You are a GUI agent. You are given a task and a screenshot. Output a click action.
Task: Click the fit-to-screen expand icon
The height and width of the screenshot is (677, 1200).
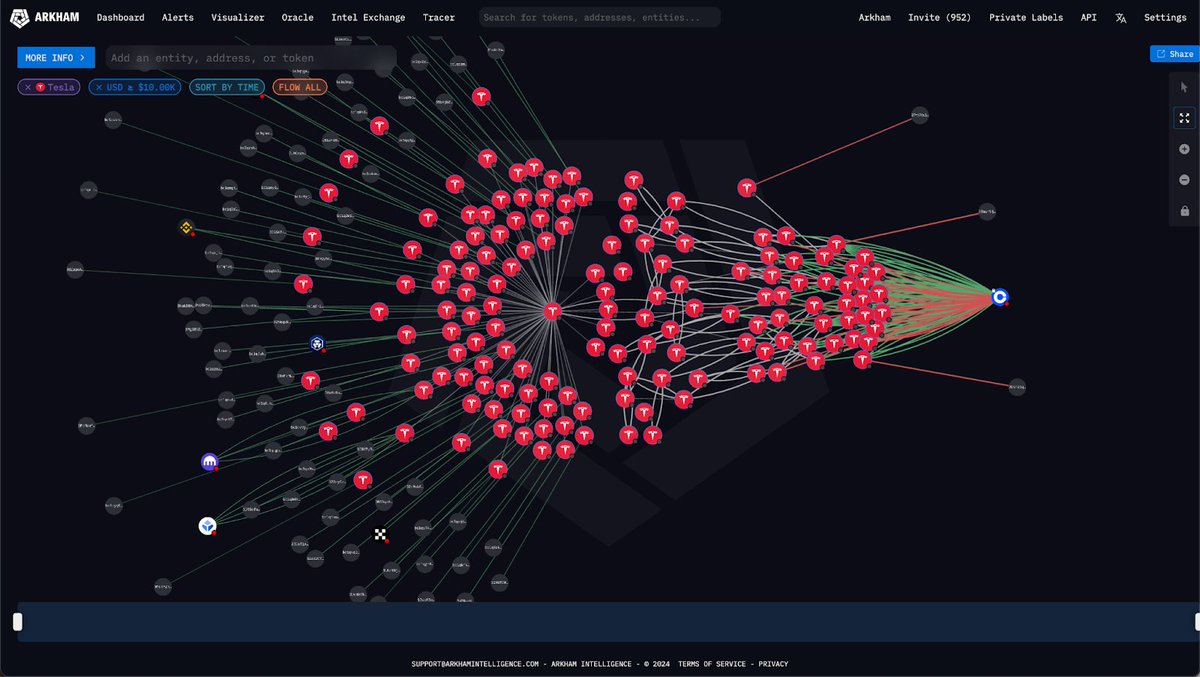tap(1184, 117)
